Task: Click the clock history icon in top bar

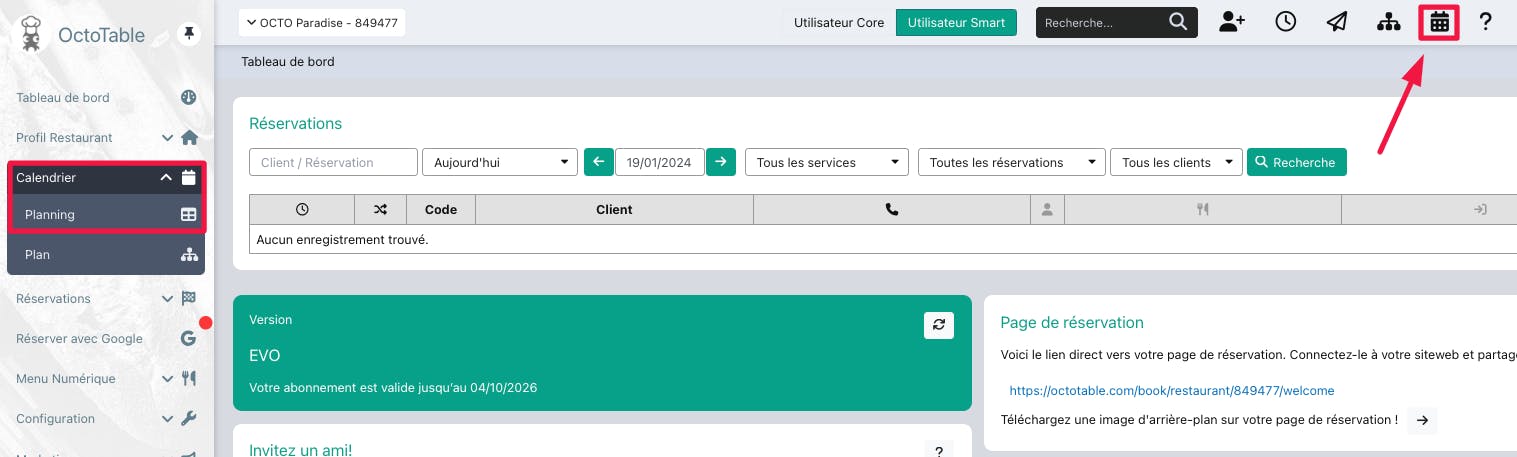Action: click(x=1285, y=22)
